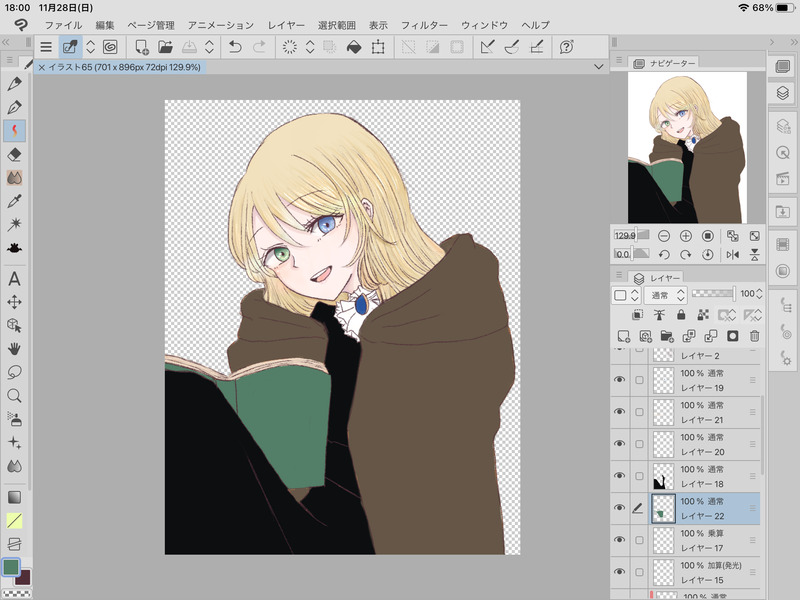Screen dimensions: 800x600
Task: Hide layer レイヤー 22 eye icon
Action: pyautogui.click(x=619, y=508)
